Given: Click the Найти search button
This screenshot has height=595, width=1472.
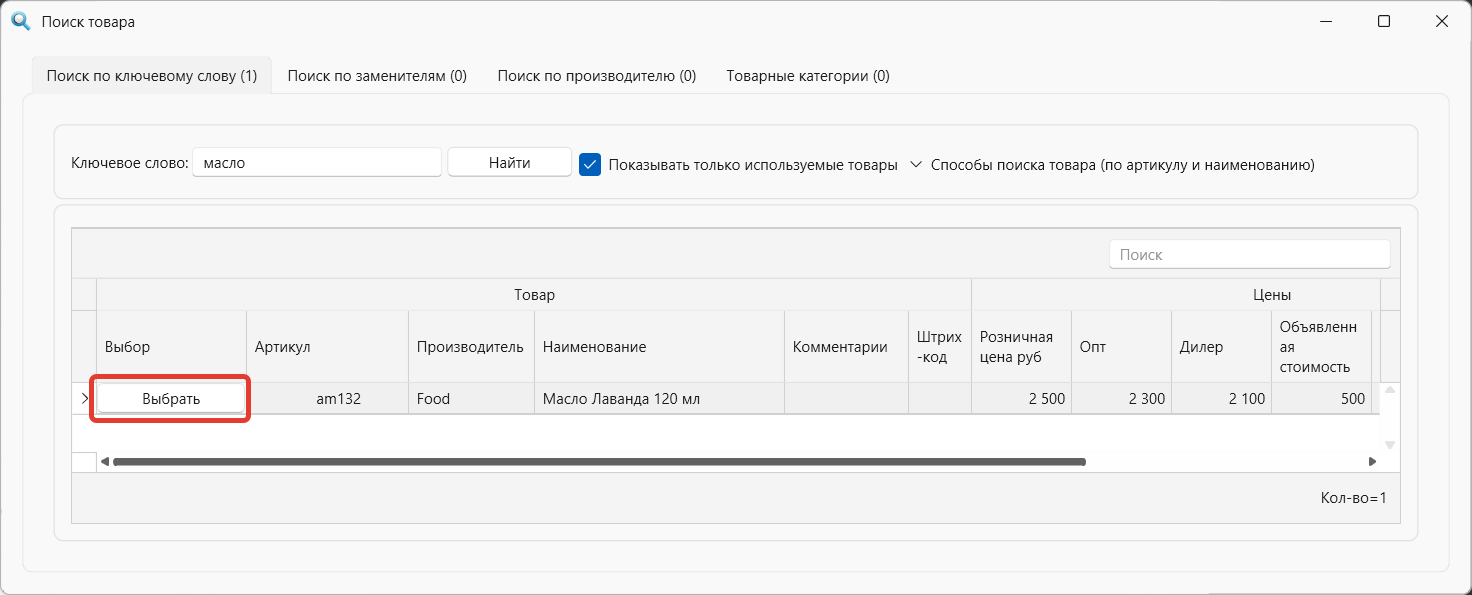Looking at the screenshot, I should pos(509,163).
